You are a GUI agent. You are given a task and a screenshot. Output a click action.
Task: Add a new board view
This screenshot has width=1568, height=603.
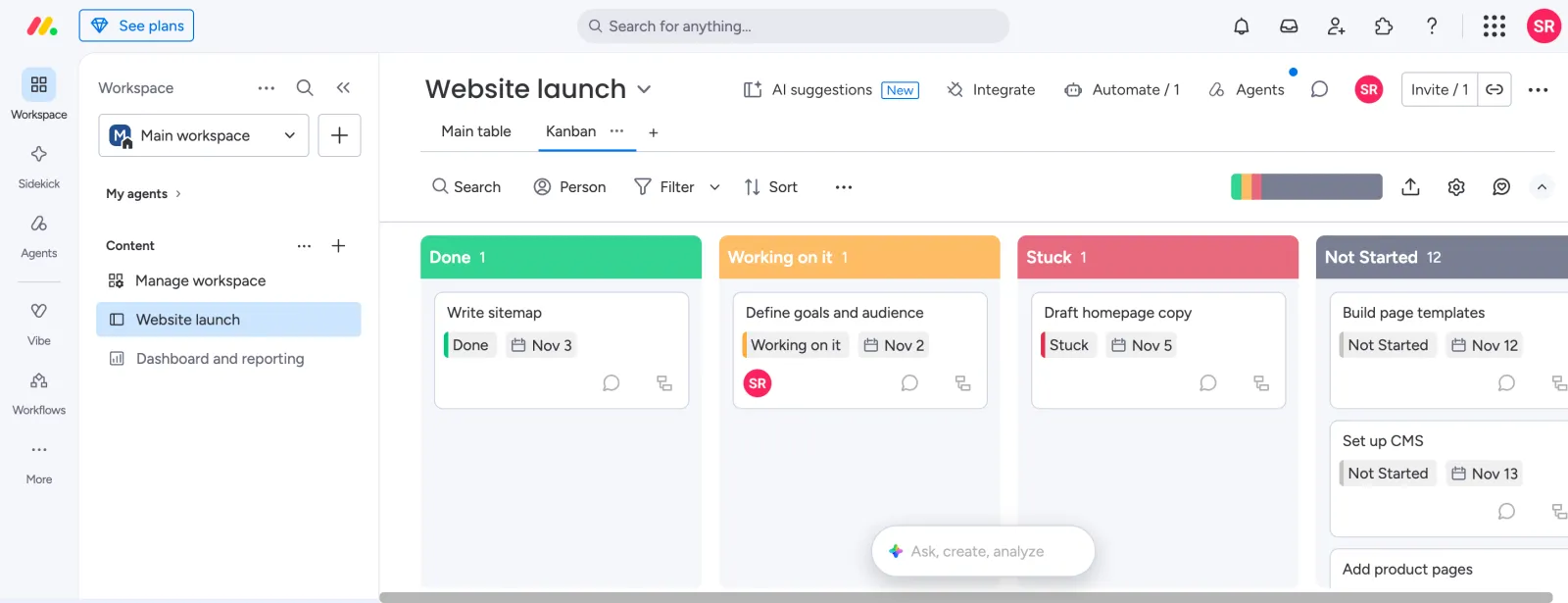[x=653, y=131]
